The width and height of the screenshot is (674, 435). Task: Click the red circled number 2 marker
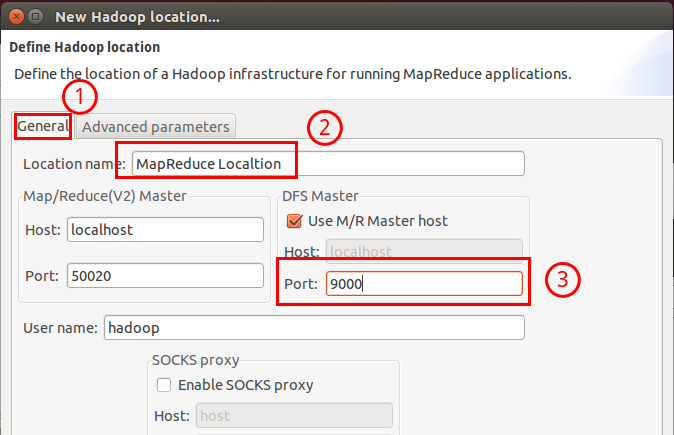point(325,127)
